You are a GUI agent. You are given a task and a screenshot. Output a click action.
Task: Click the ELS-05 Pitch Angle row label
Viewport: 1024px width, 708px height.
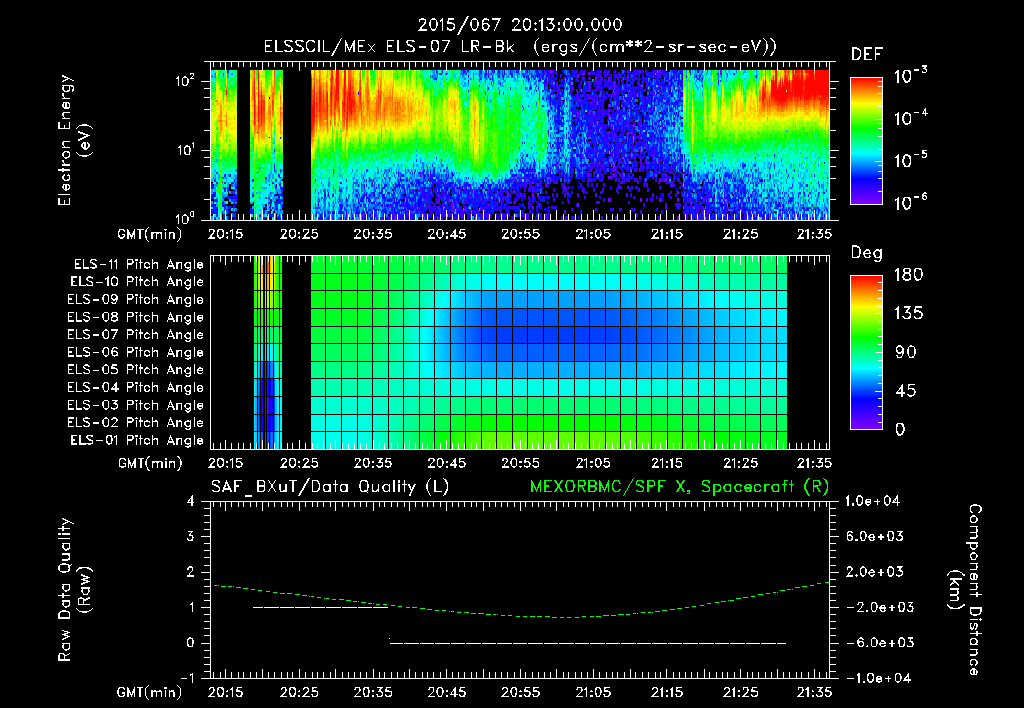pos(136,370)
